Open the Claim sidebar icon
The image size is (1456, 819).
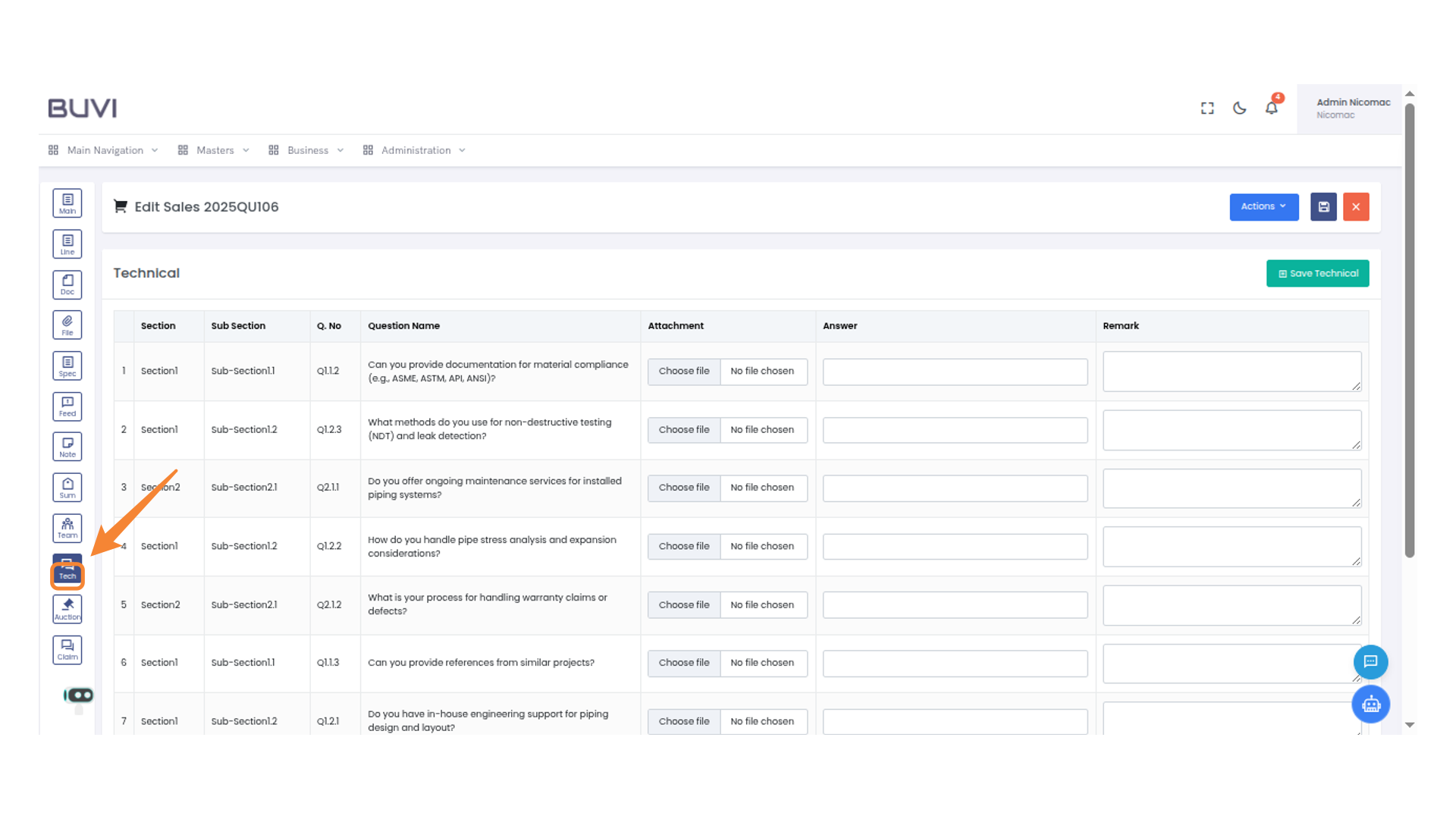pos(67,650)
